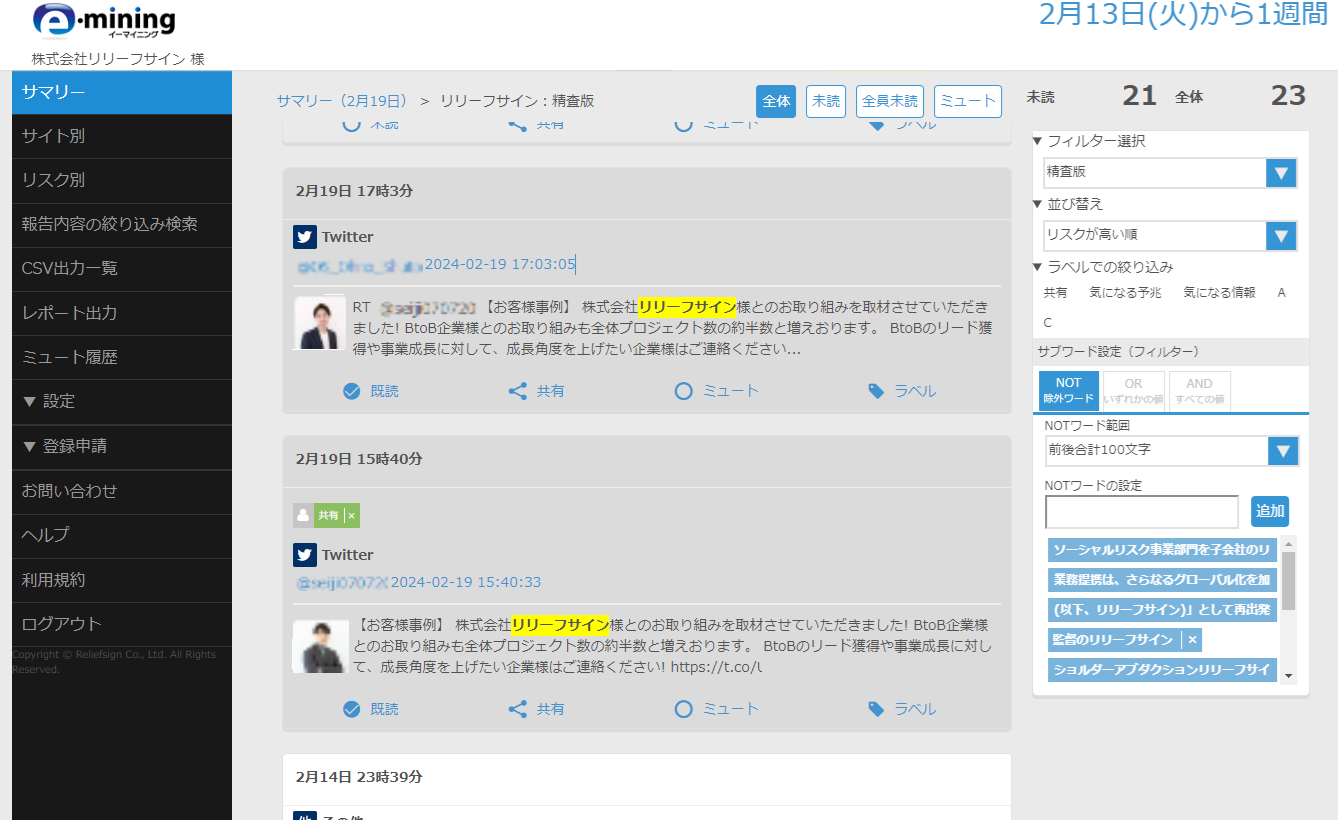1338x820 pixels.
Task: Click the ログアウト link in the sidebar
Action: [60, 624]
